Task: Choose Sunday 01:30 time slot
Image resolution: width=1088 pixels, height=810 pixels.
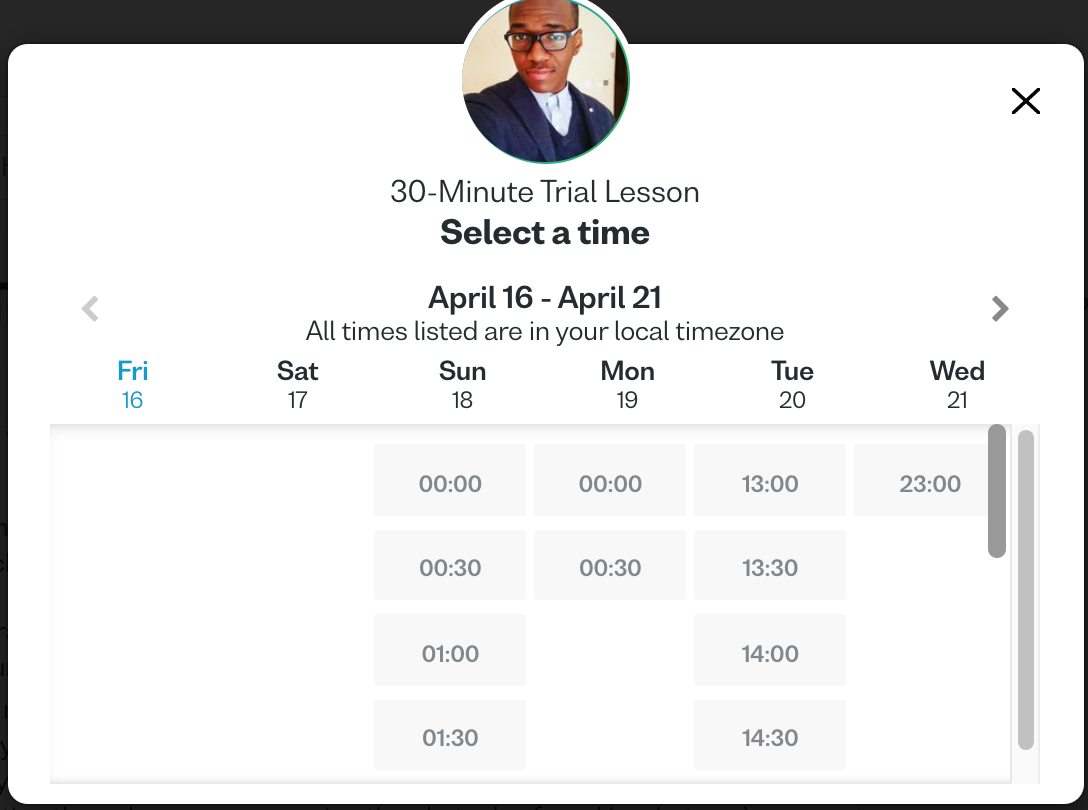Action: (450, 735)
